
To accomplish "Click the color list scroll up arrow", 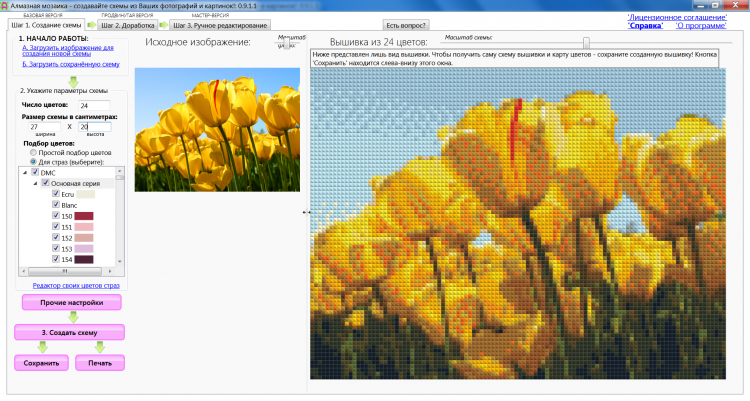I will [120, 171].
